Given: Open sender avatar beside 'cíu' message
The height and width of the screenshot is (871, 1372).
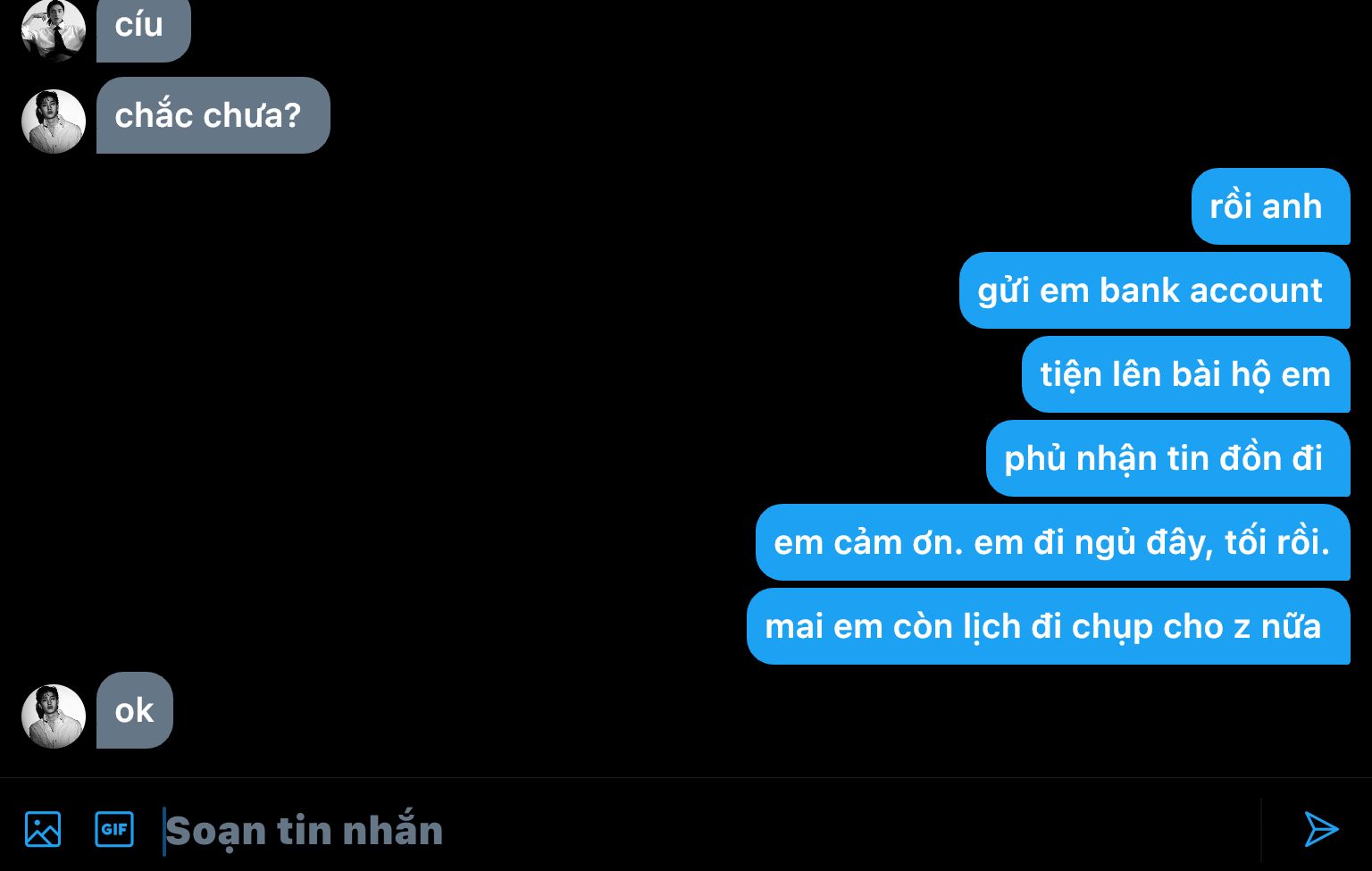Looking at the screenshot, I should 54,30.
